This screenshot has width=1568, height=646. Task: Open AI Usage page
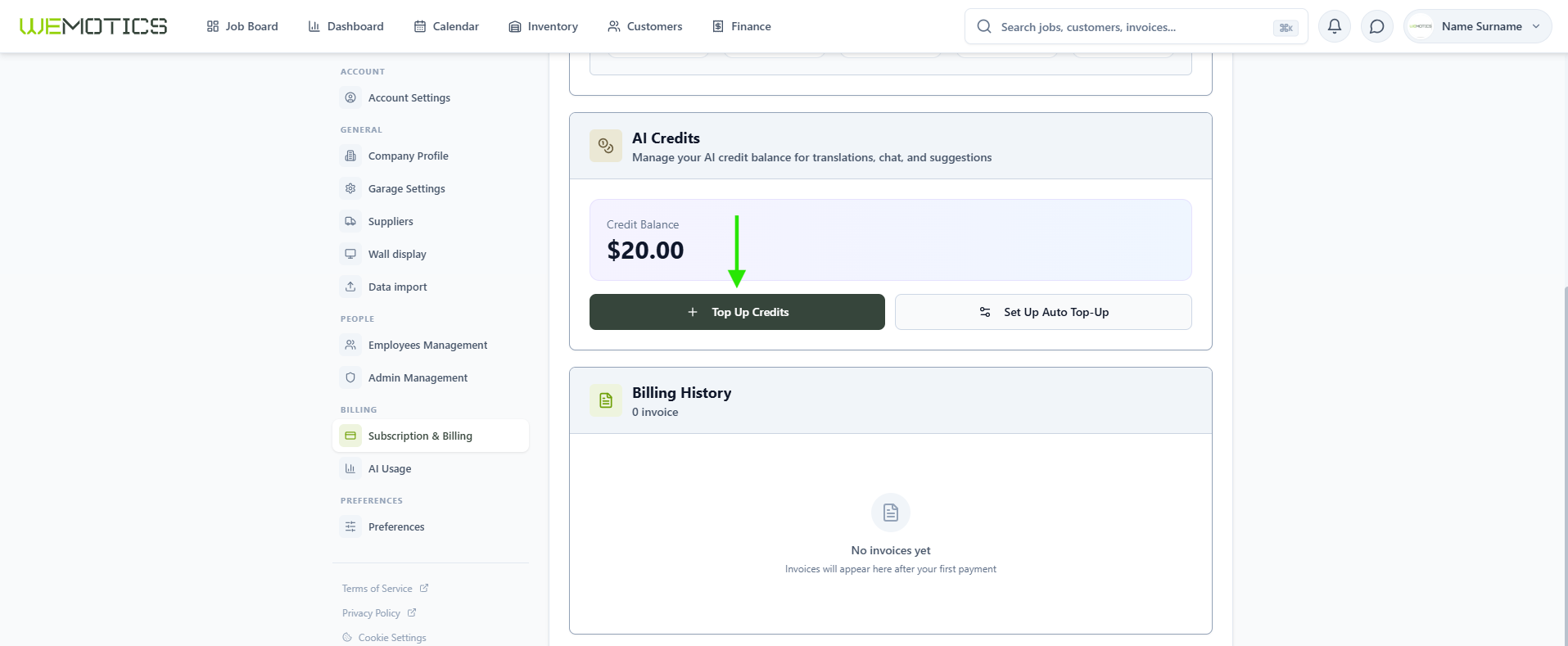coord(431,468)
